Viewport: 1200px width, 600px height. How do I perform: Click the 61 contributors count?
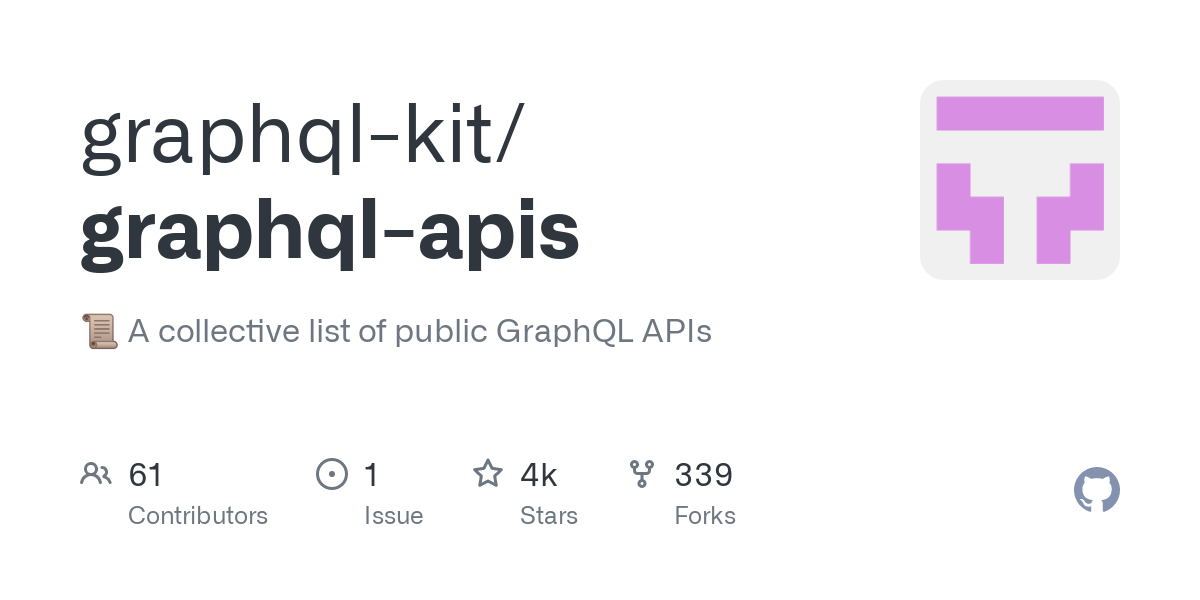pos(146,474)
